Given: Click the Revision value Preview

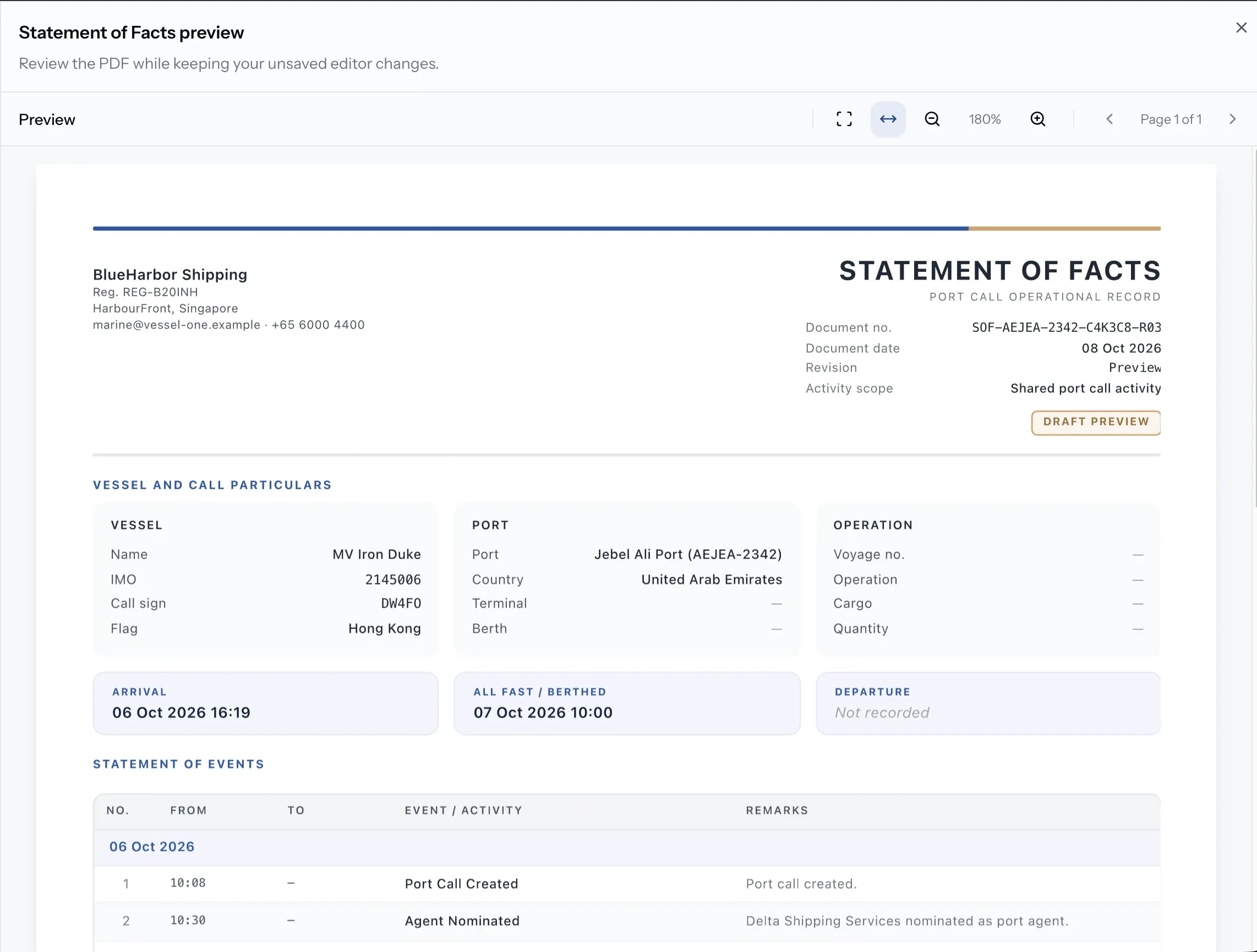Looking at the screenshot, I should (x=1134, y=368).
